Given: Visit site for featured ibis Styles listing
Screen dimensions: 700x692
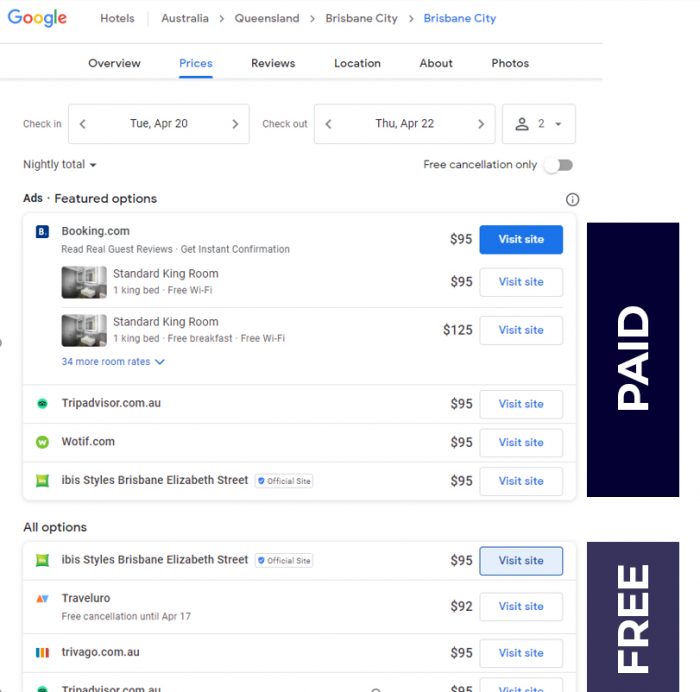Looking at the screenshot, I should pyautogui.click(x=521, y=481).
